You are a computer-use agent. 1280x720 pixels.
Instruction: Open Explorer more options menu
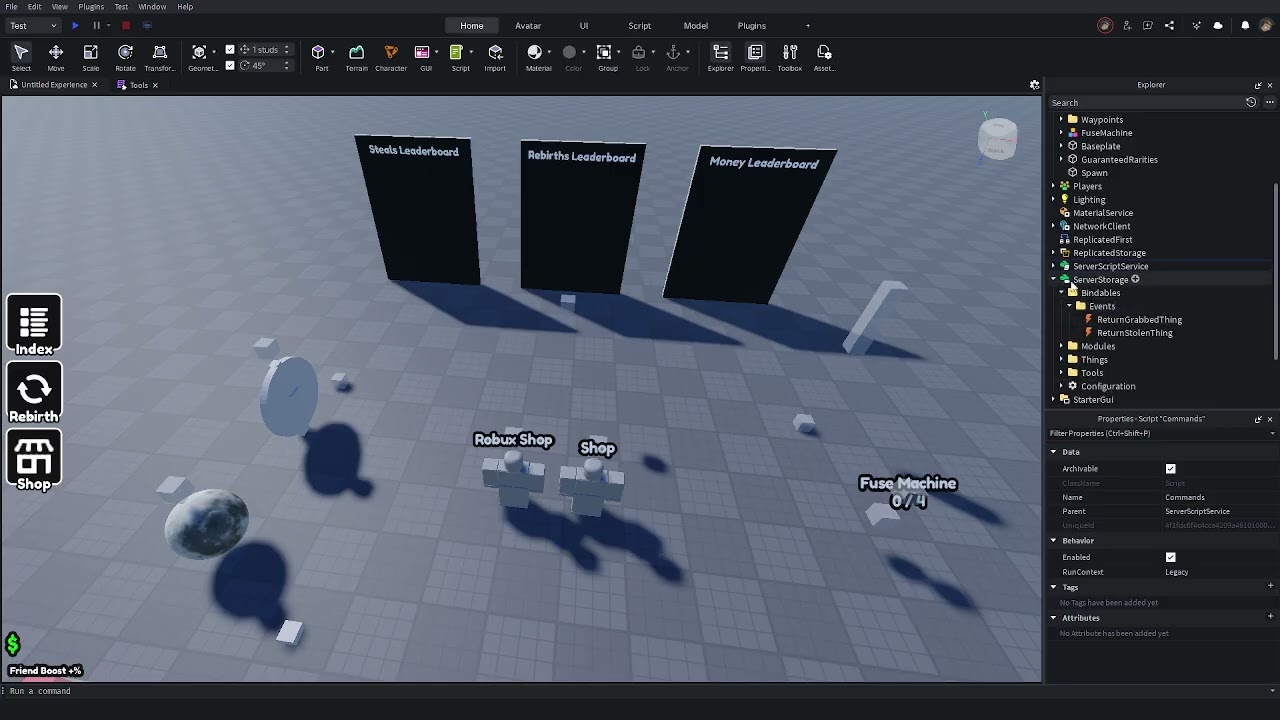point(1270,102)
